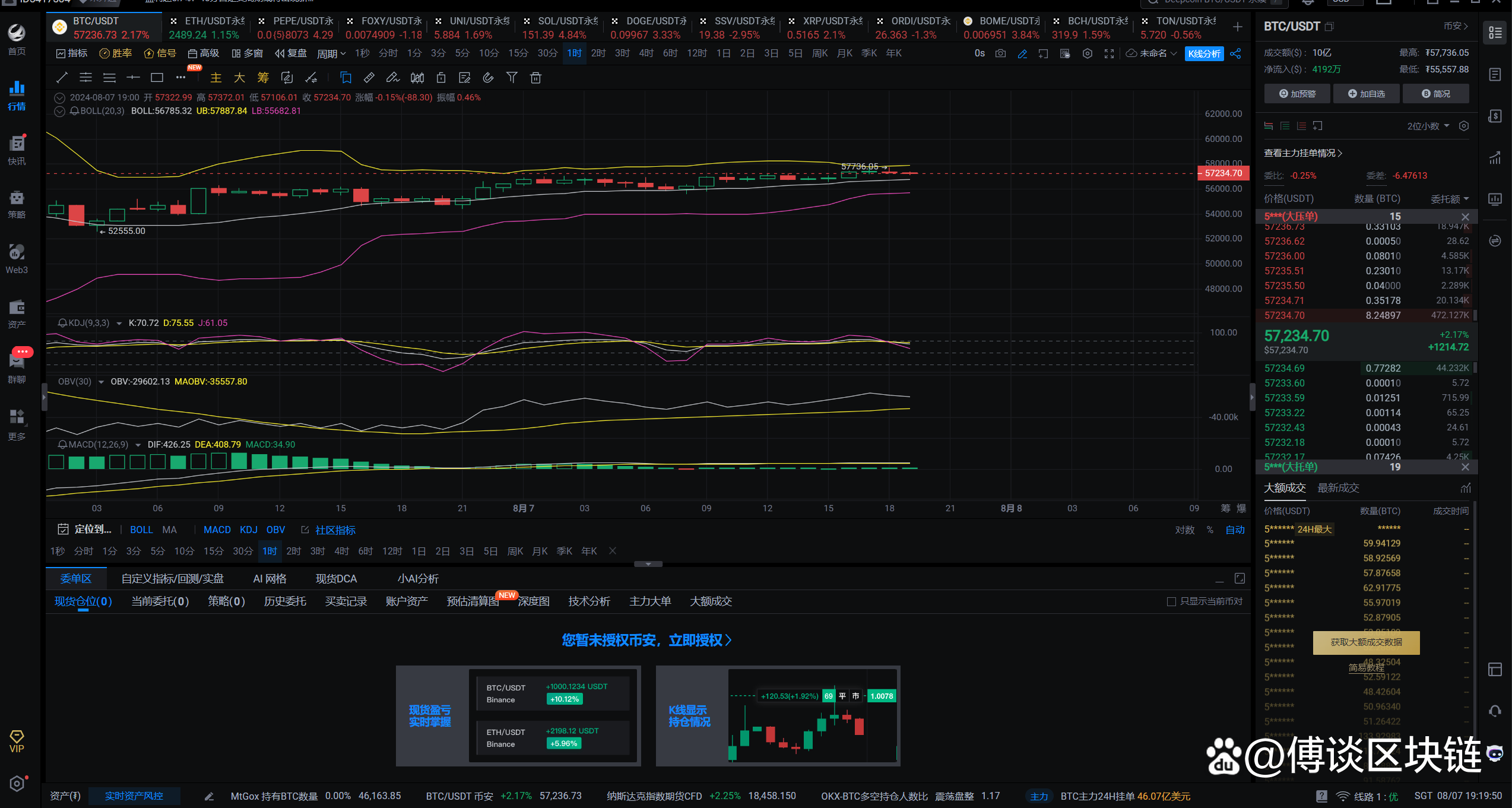This screenshot has height=808, width=1512.
Task: Click the 现货盈亏实时掌握 promo card
Action: tap(518, 715)
